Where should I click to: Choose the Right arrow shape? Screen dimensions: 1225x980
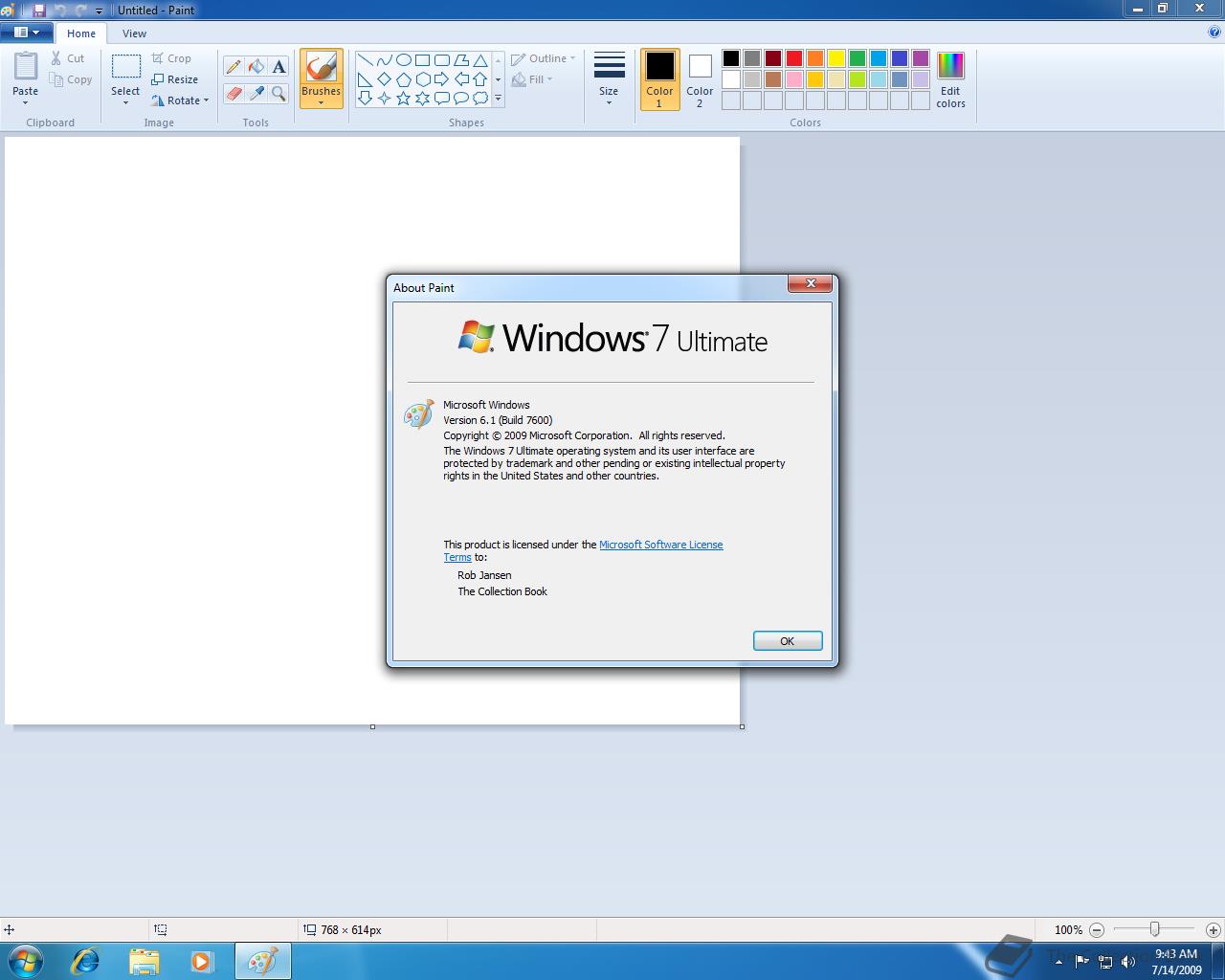pos(441,79)
